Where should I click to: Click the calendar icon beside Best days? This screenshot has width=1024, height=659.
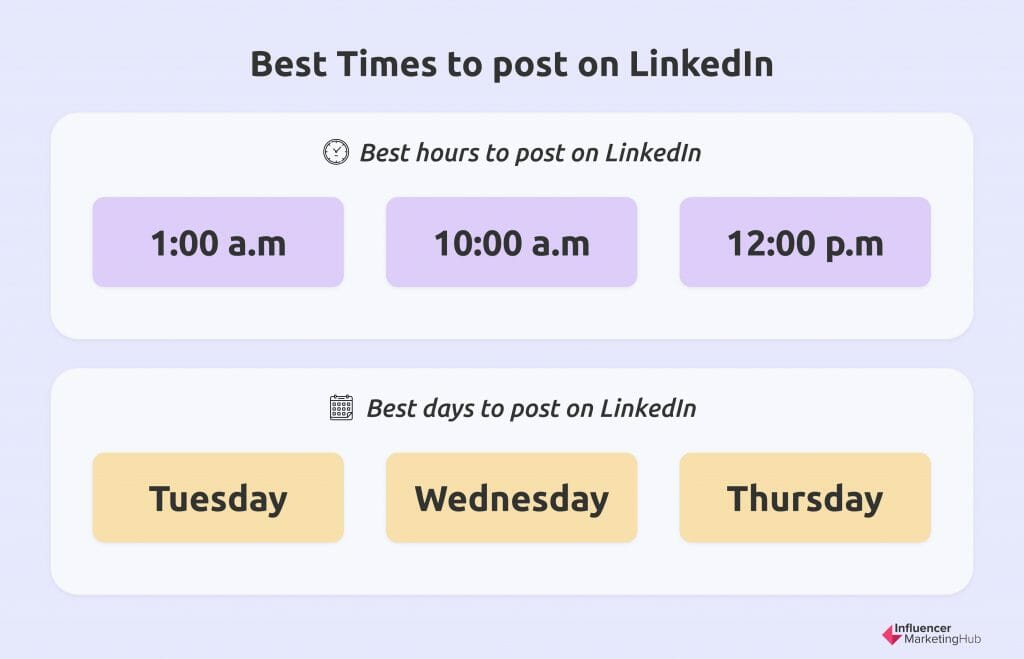click(x=341, y=408)
